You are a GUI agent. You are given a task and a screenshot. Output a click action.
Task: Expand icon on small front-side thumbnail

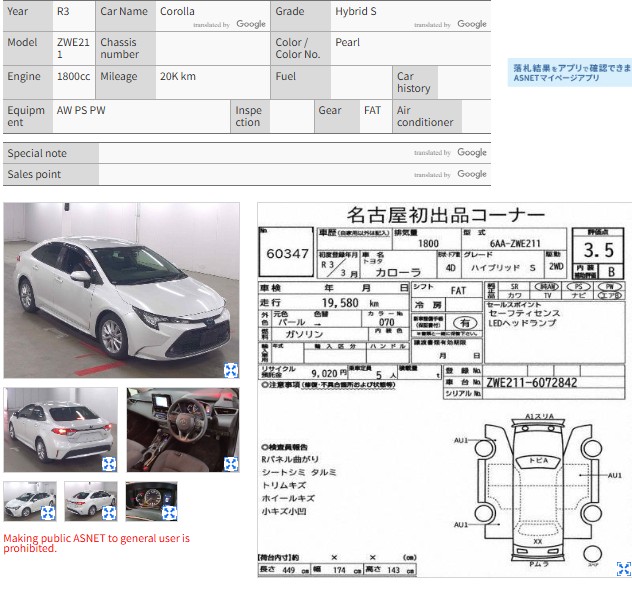point(48,513)
